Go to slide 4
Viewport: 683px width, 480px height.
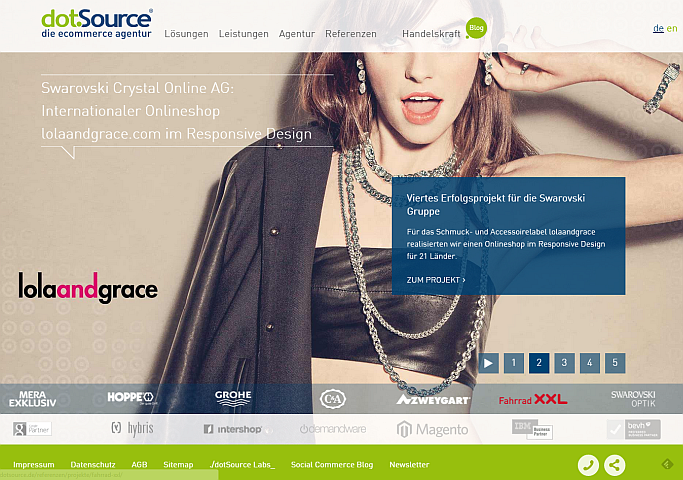coord(590,363)
